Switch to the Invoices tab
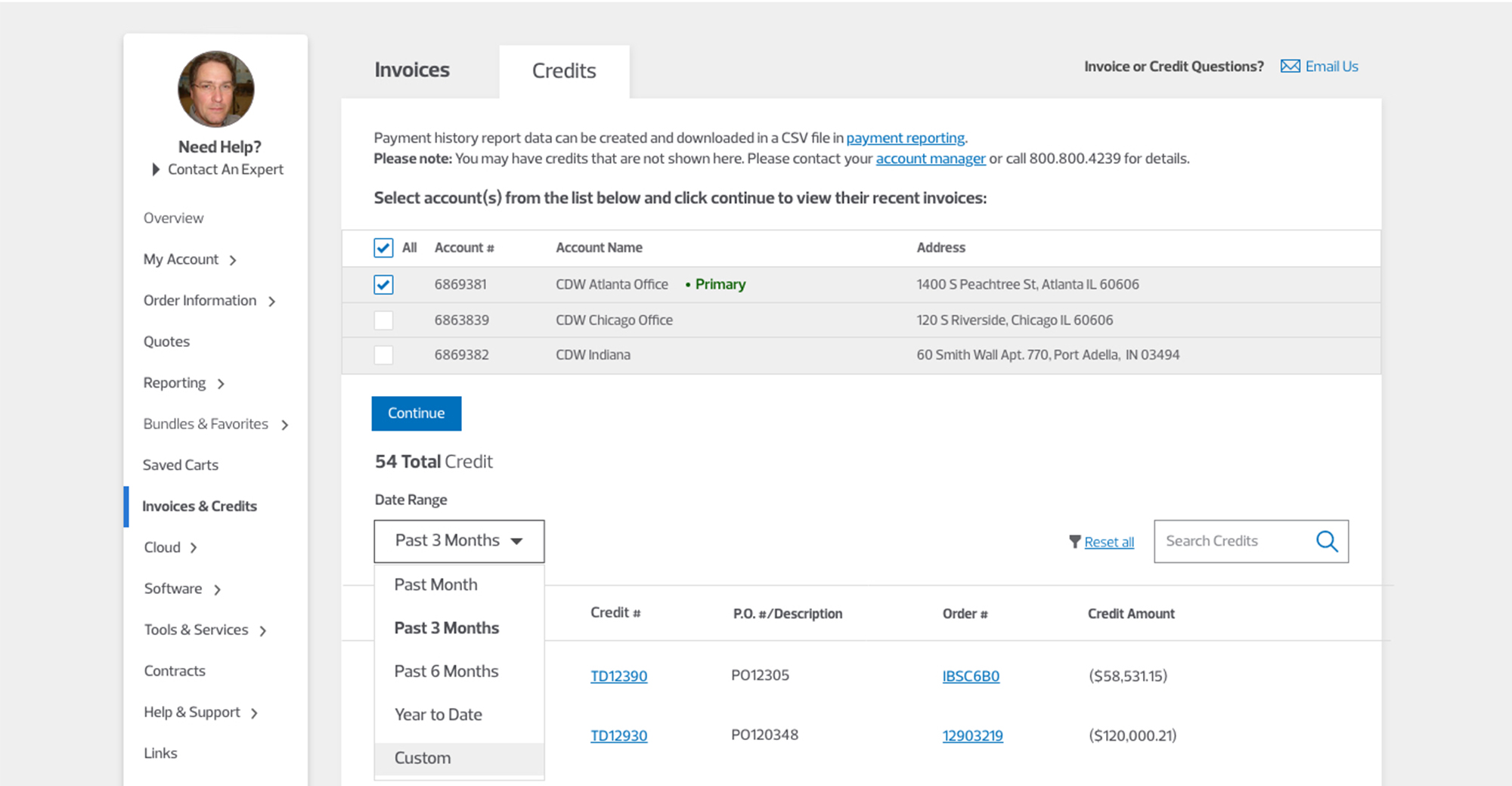 [412, 70]
